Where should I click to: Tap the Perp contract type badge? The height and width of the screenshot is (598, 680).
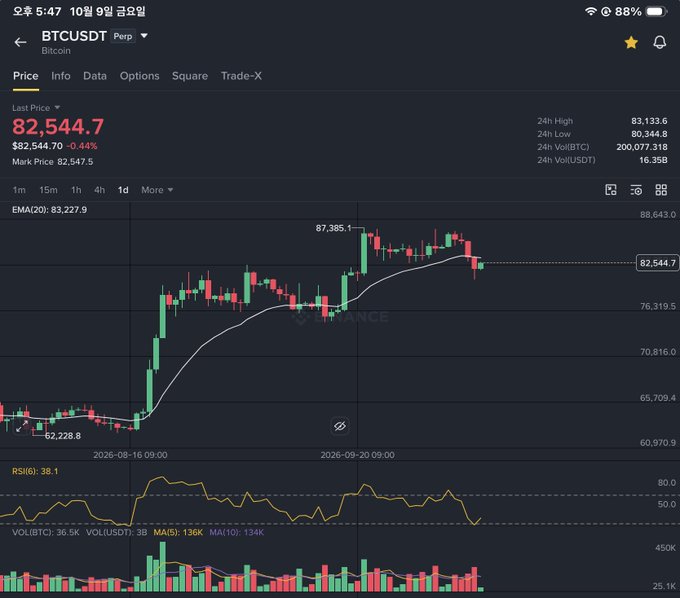(x=123, y=36)
